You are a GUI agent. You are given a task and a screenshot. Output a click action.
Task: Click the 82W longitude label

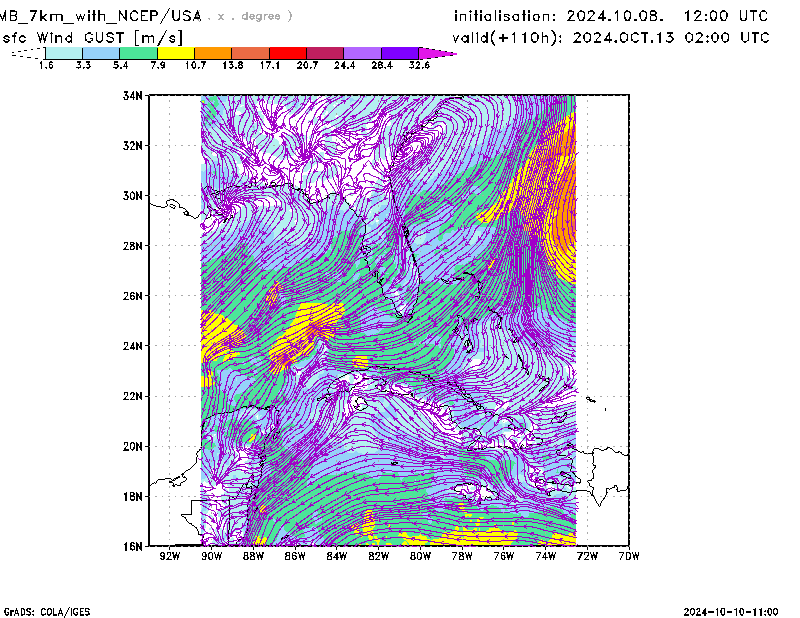(x=379, y=556)
